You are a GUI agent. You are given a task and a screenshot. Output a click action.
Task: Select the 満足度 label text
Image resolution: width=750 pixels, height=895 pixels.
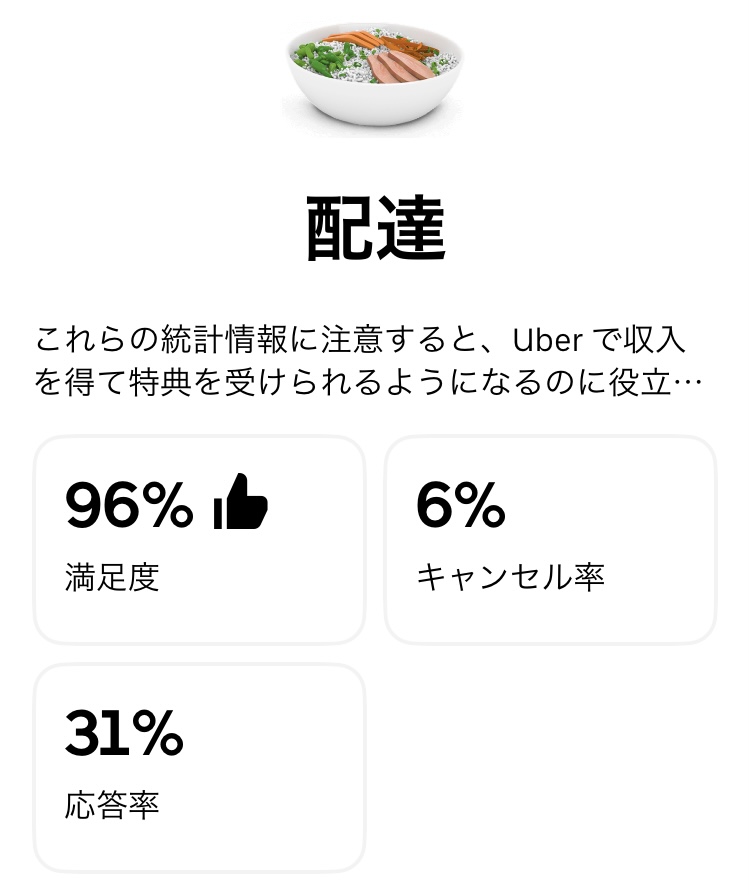pyautogui.click(x=112, y=578)
